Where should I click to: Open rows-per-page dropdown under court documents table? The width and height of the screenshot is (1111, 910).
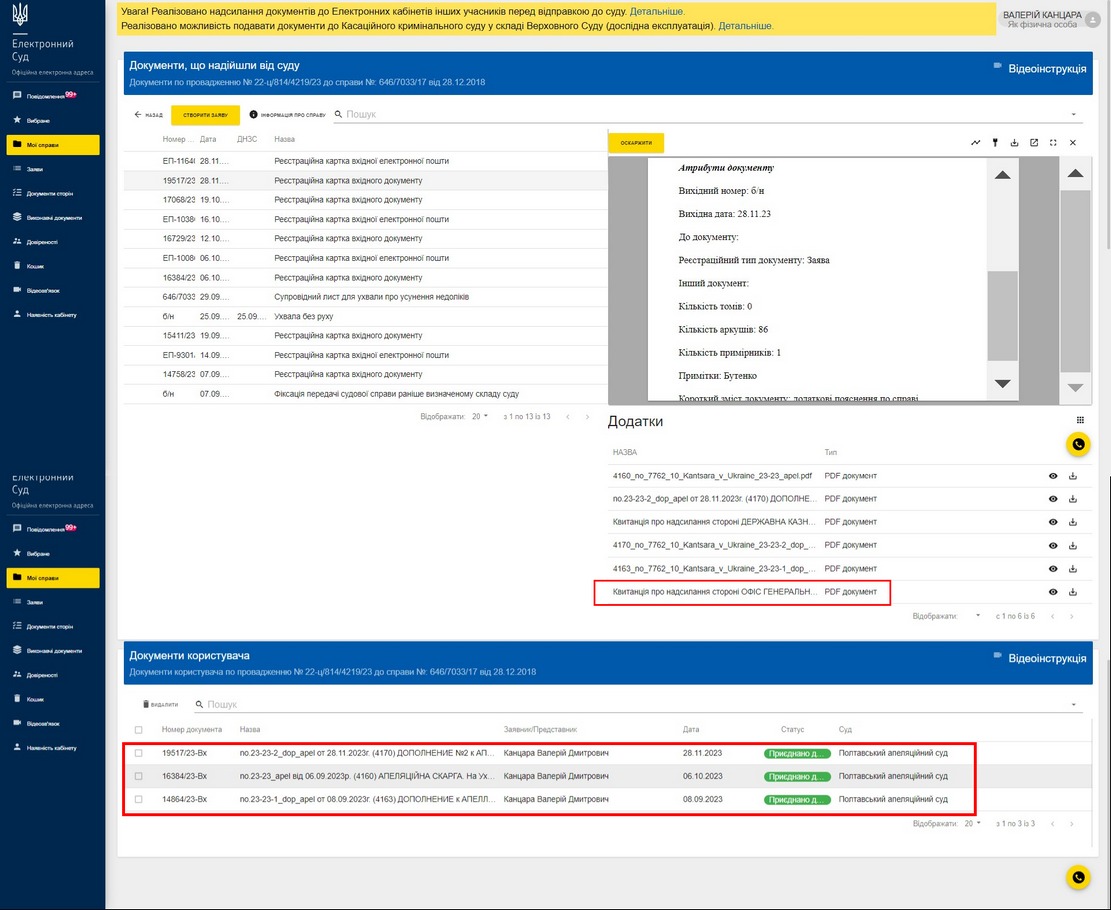point(480,417)
